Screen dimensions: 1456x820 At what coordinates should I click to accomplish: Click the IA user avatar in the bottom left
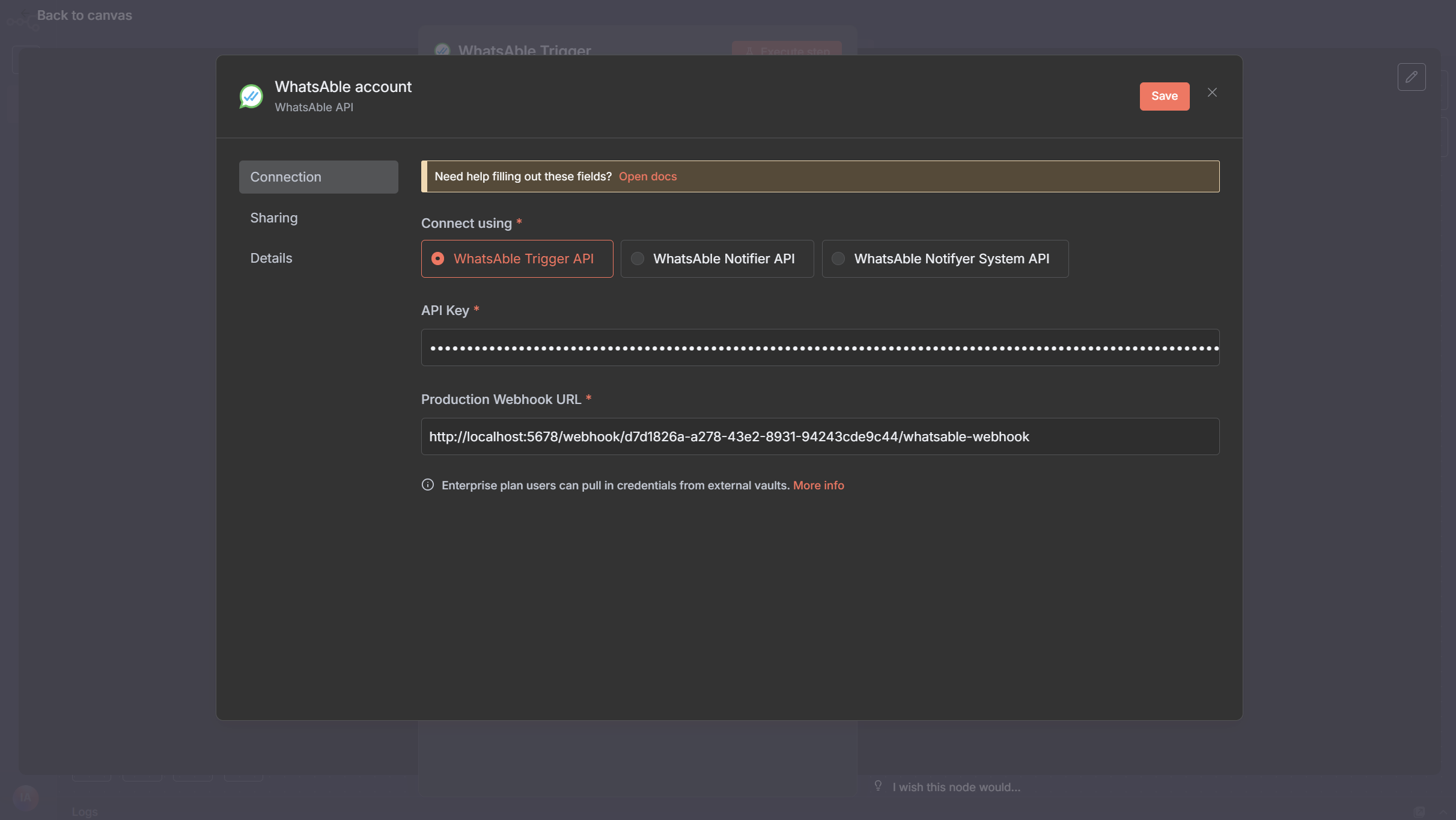(25, 798)
